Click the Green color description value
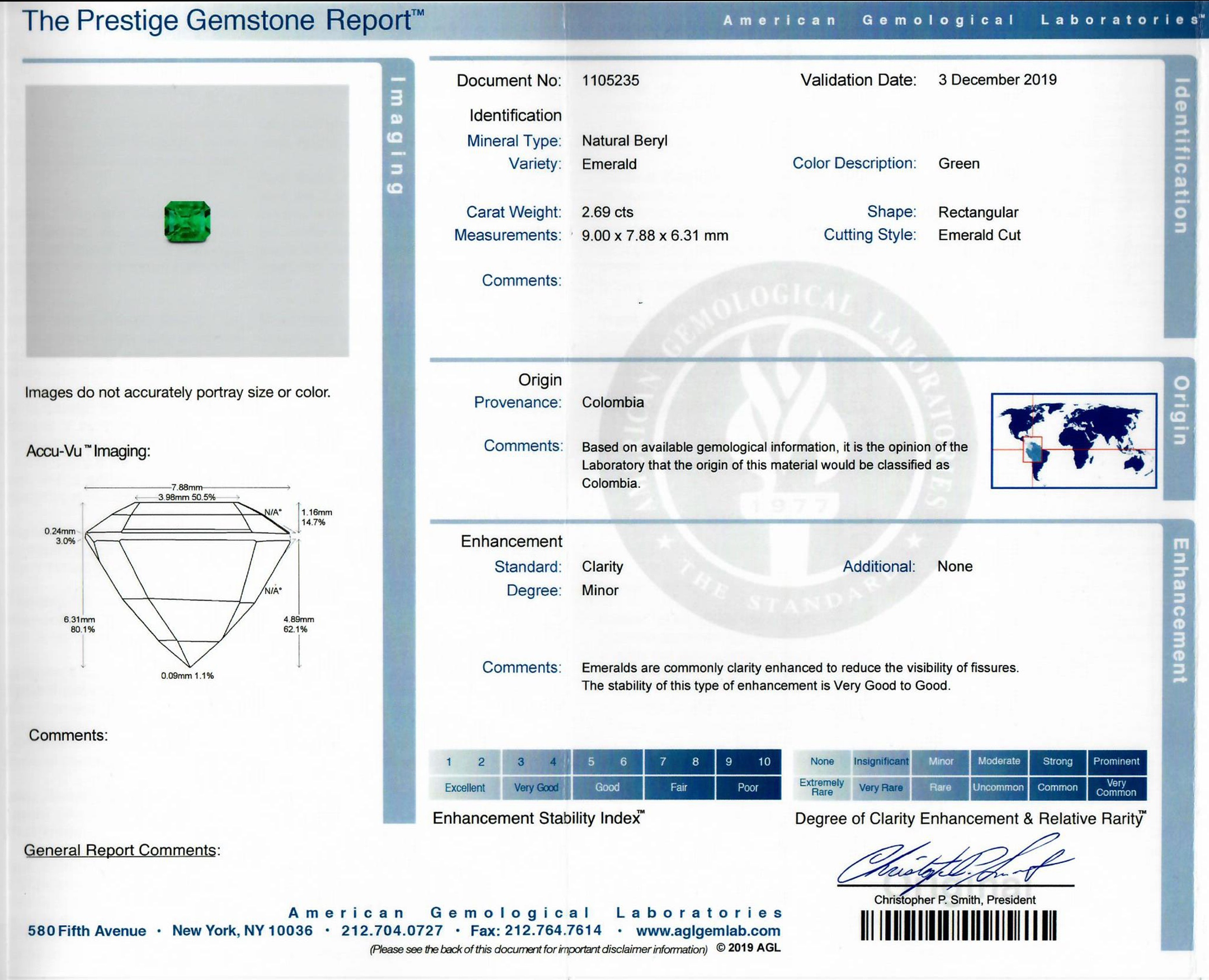The height and width of the screenshot is (980, 1209). pyautogui.click(x=959, y=164)
